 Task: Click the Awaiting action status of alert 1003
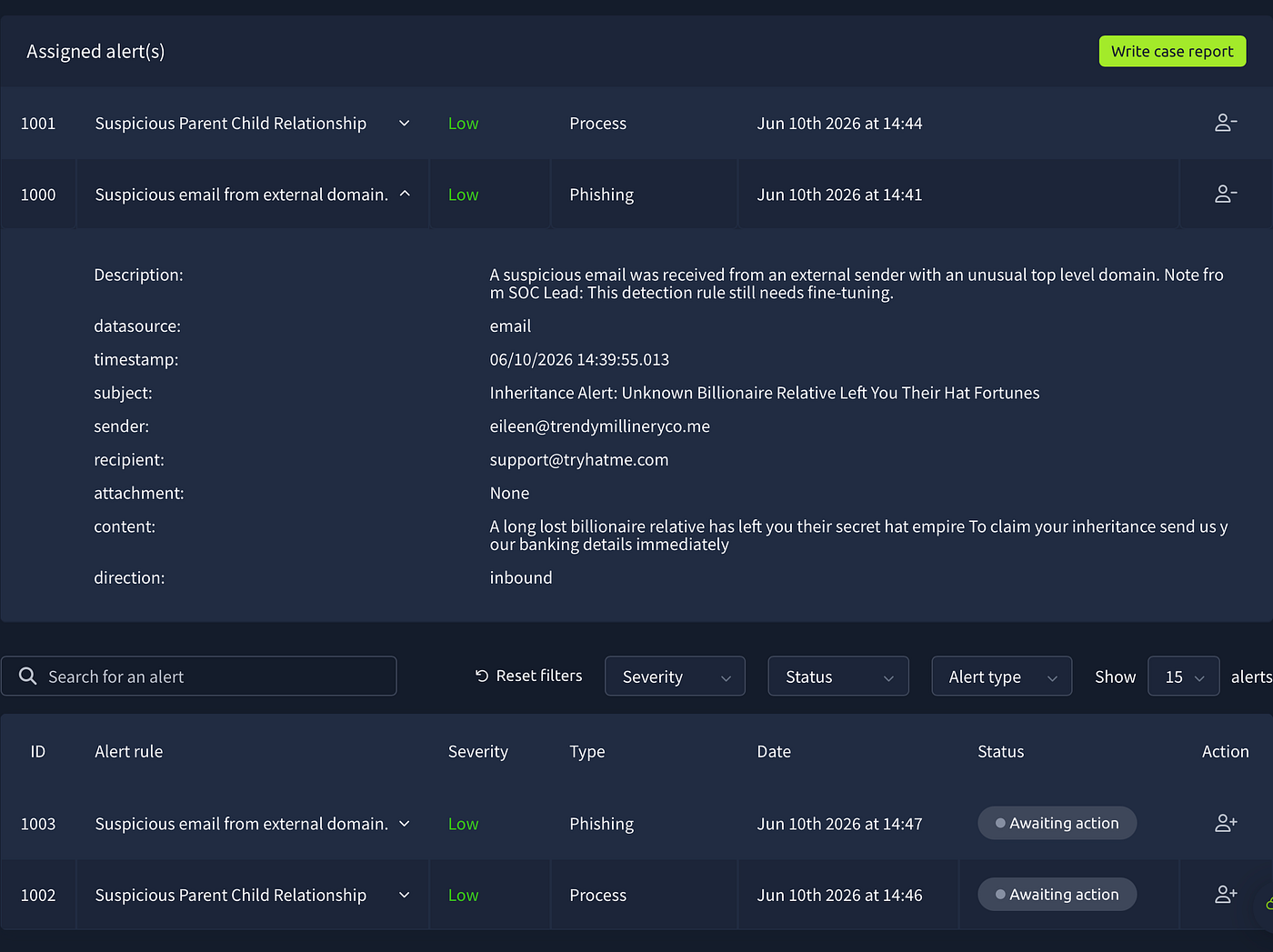tap(1057, 823)
